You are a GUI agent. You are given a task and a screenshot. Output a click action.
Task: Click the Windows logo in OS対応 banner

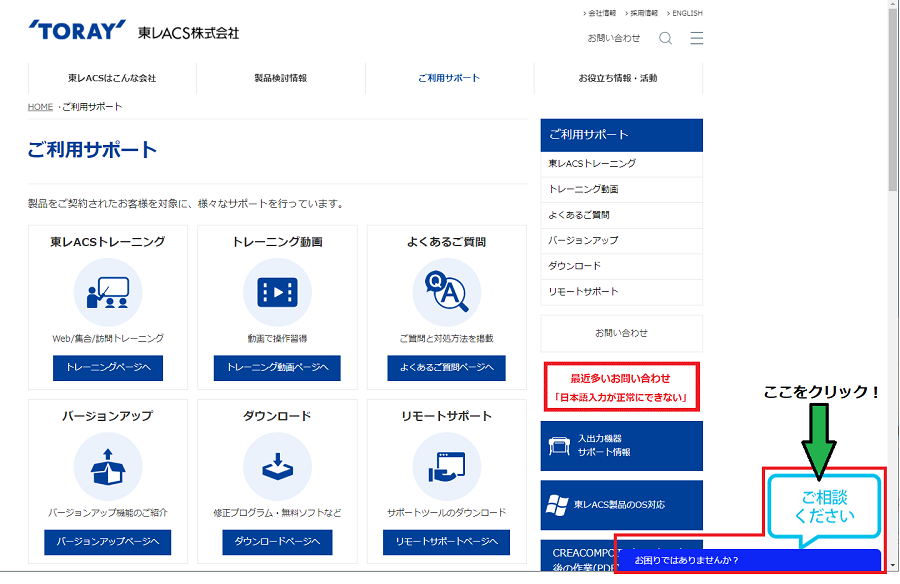coord(557,505)
